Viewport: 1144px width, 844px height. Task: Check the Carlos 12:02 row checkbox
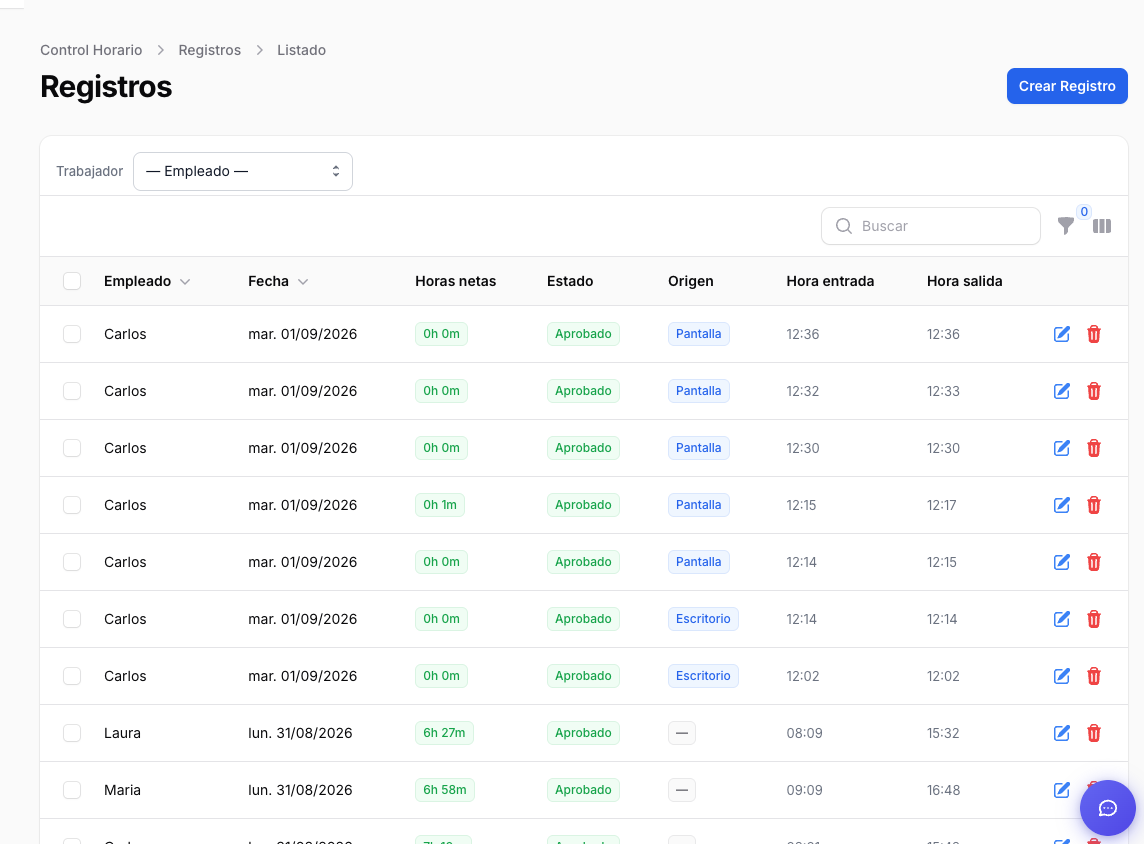72,675
